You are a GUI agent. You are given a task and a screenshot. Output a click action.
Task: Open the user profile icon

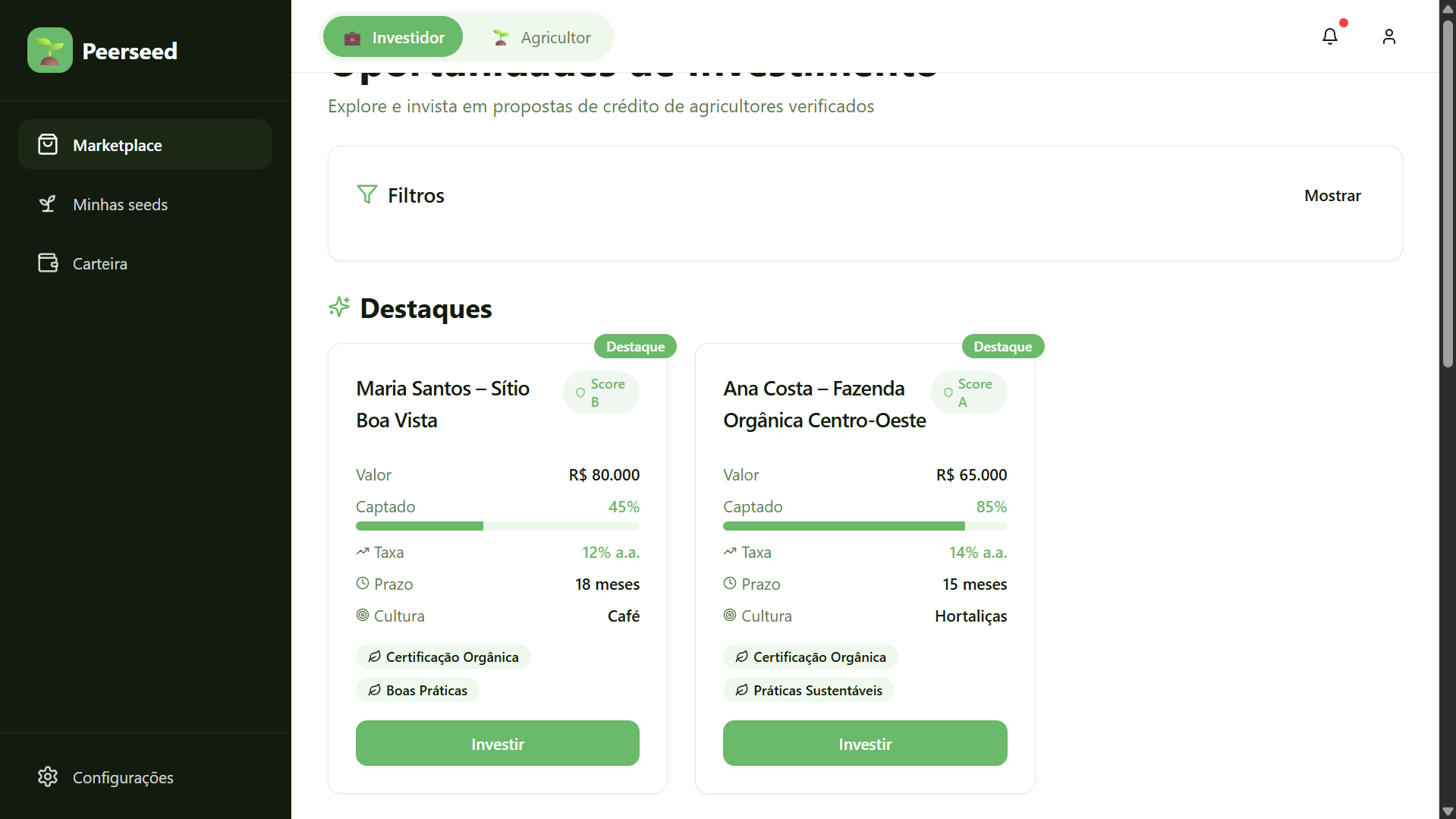[1388, 36]
